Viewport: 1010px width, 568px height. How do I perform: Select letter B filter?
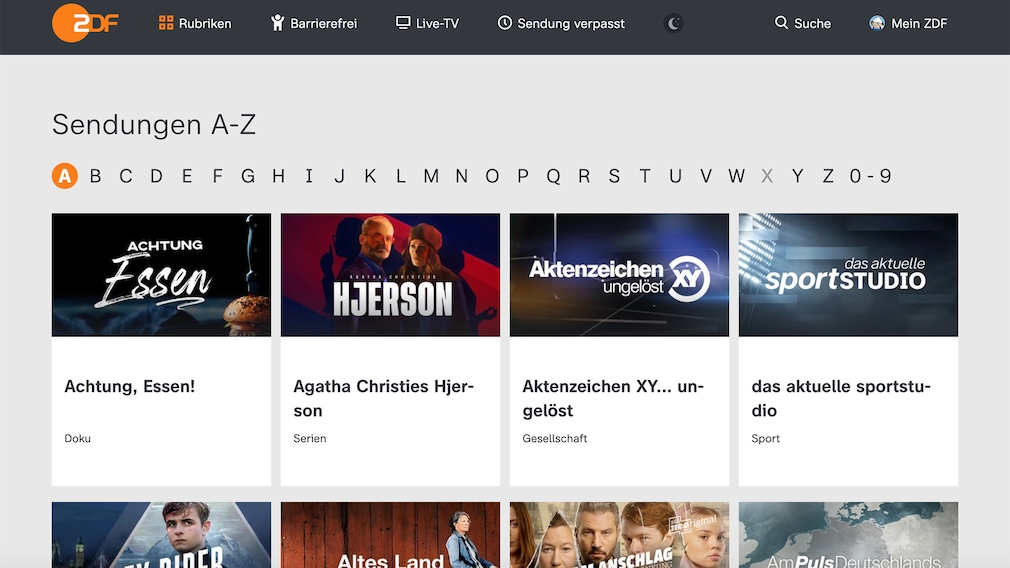(x=95, y=176)
